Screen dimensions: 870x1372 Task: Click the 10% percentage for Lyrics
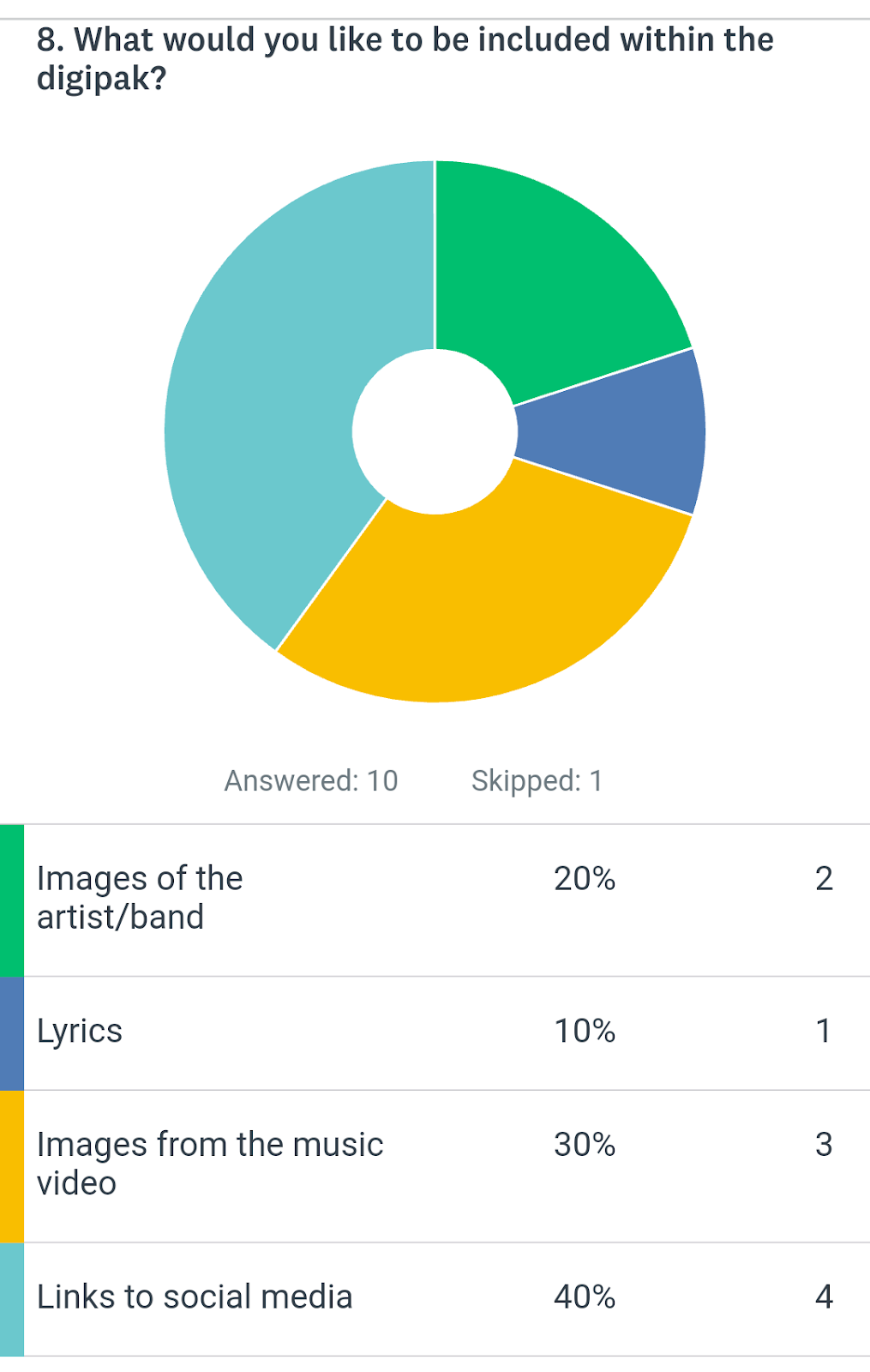tap(585, 1031)
